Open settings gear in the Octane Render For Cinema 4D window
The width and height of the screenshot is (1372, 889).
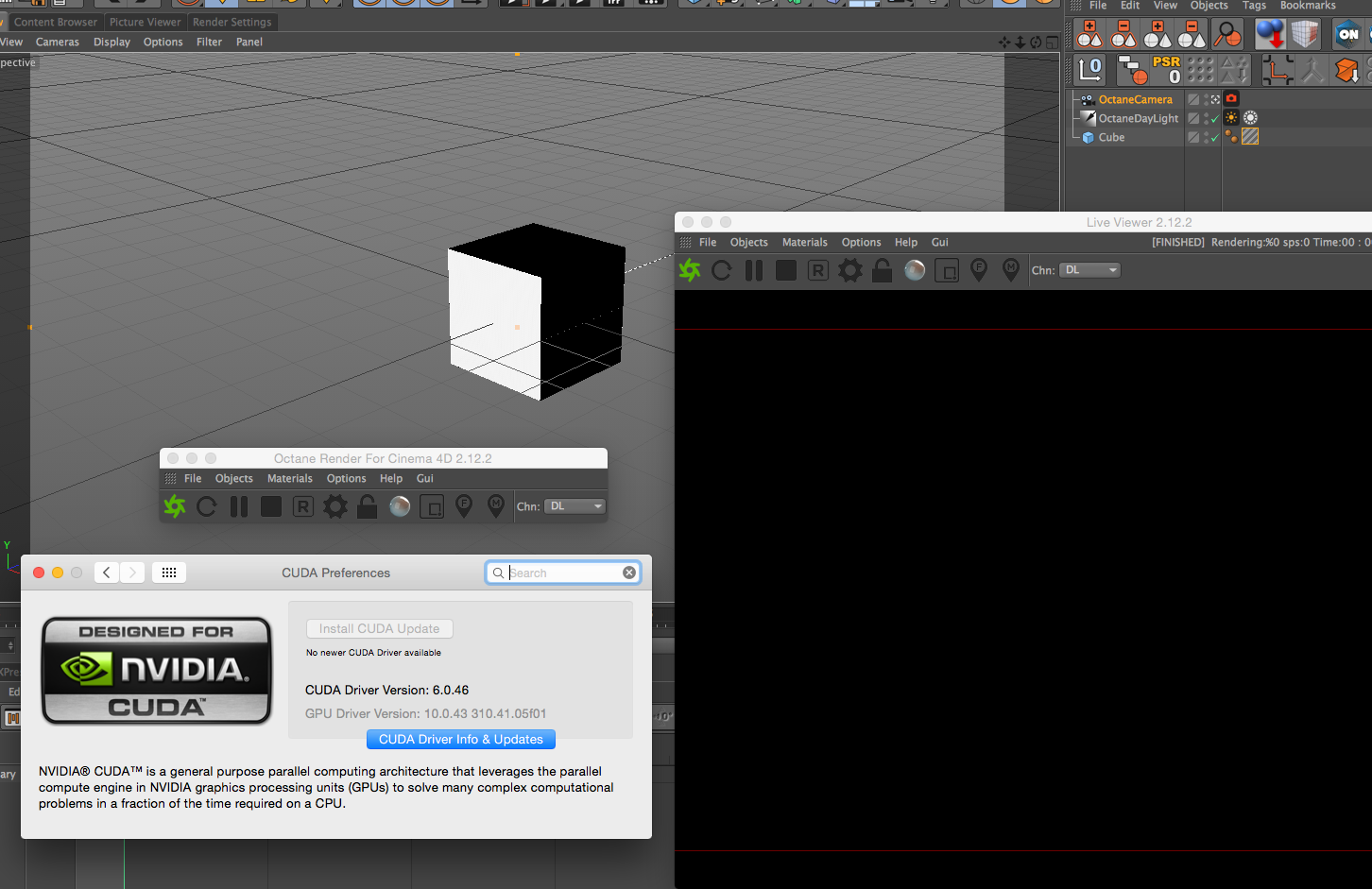point(335,506)
